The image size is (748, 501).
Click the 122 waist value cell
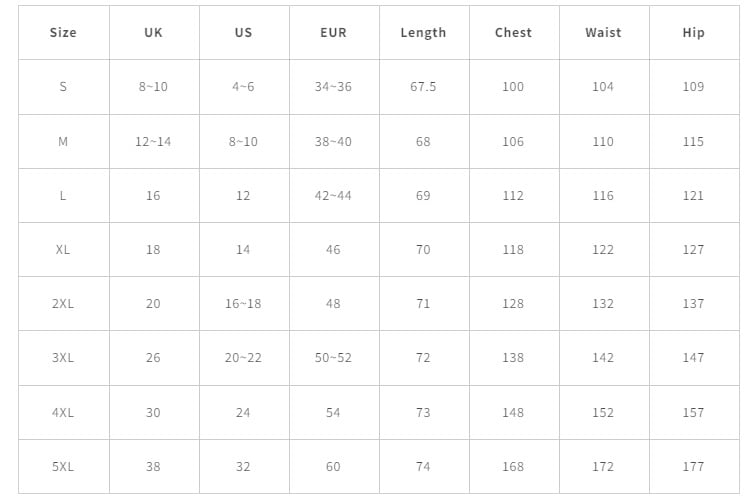coord(603,250)
